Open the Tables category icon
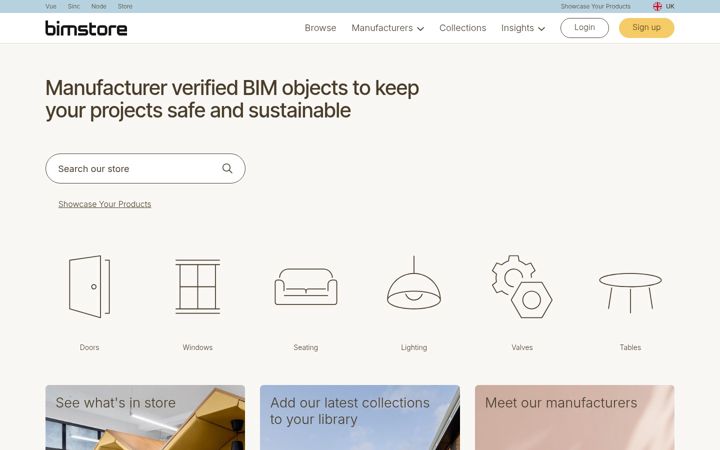The width and height of the screenshot is (720, 450). point(630,293)
